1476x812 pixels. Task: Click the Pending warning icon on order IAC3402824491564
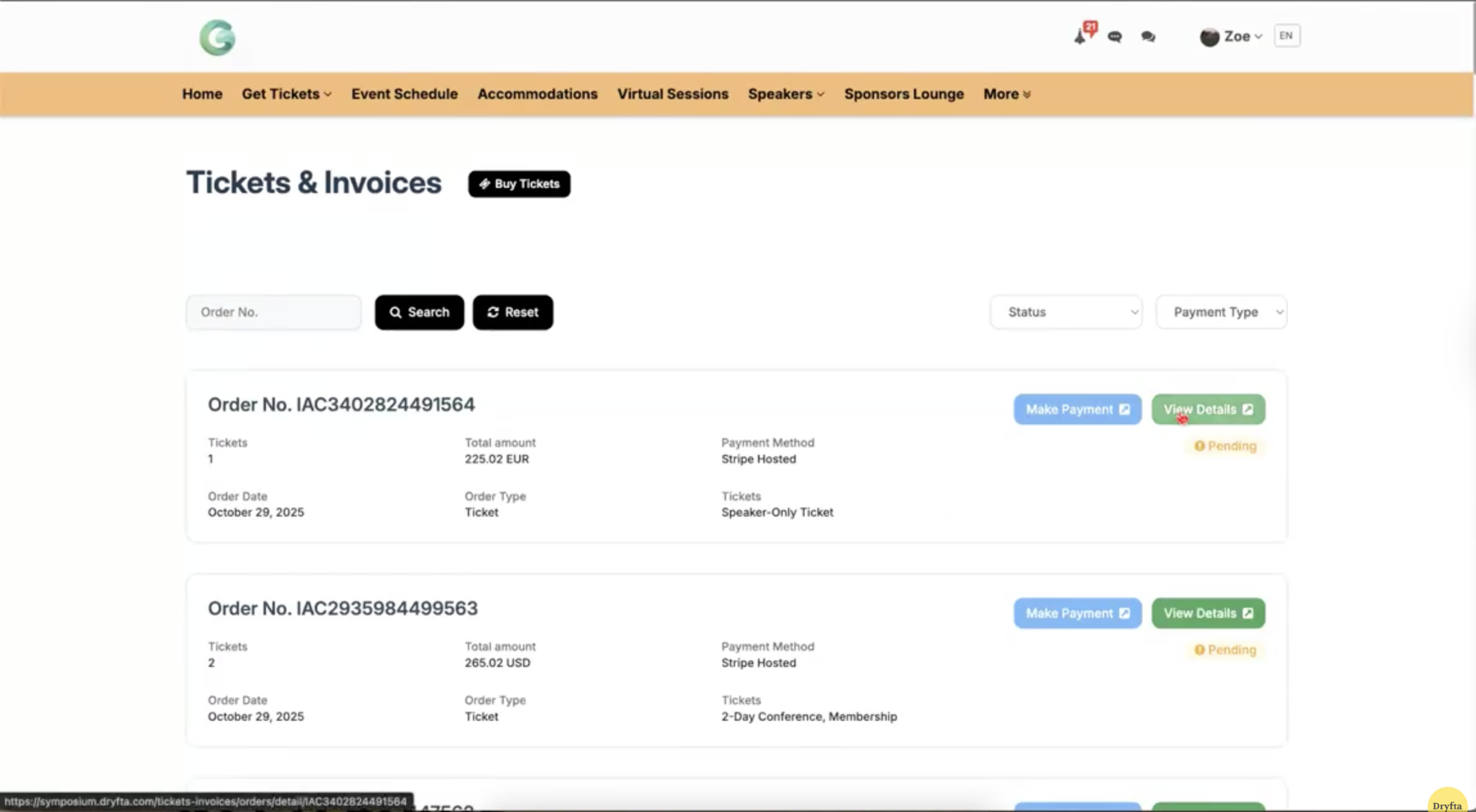(x=1200, y=445)
